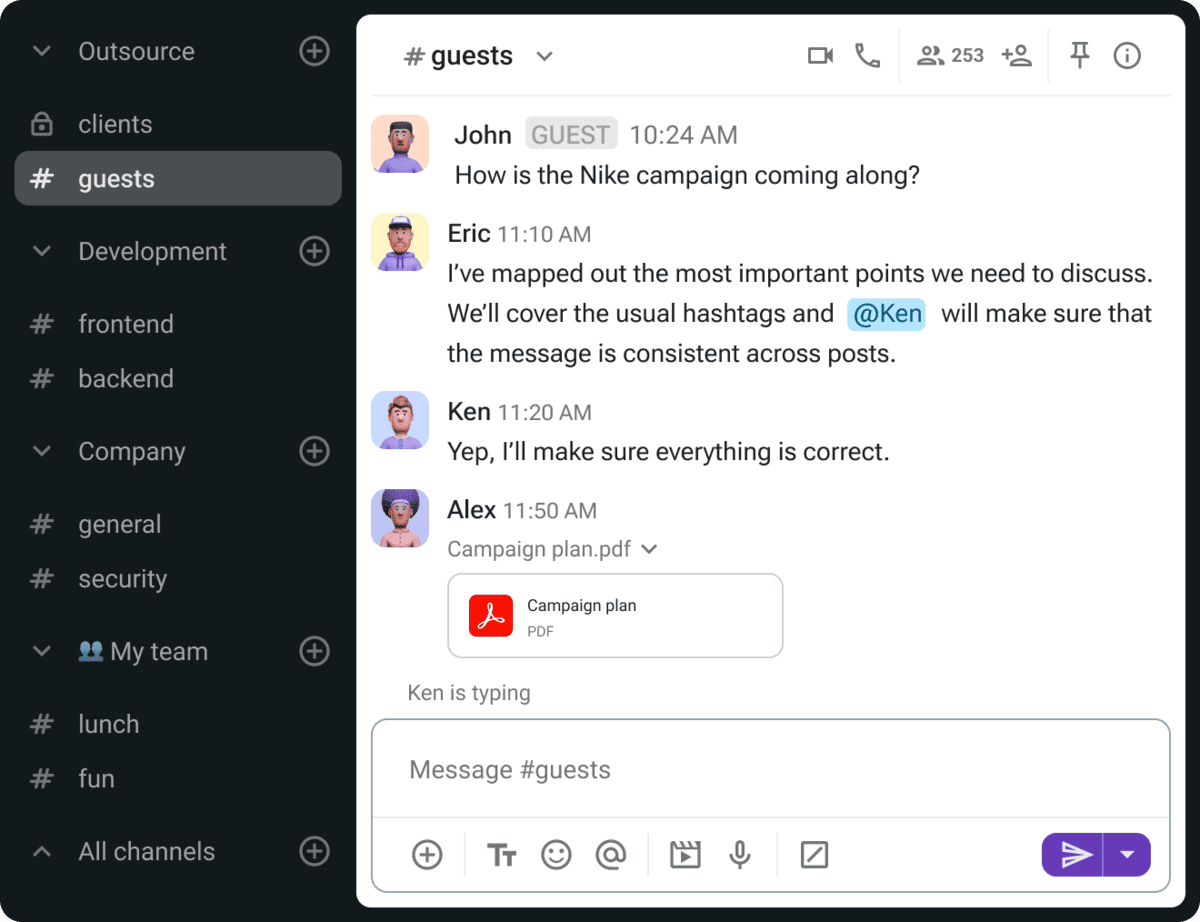Open send options dropdown arrow
The width and height of the screenshot is (1200, 922).
coord(1128,855)
